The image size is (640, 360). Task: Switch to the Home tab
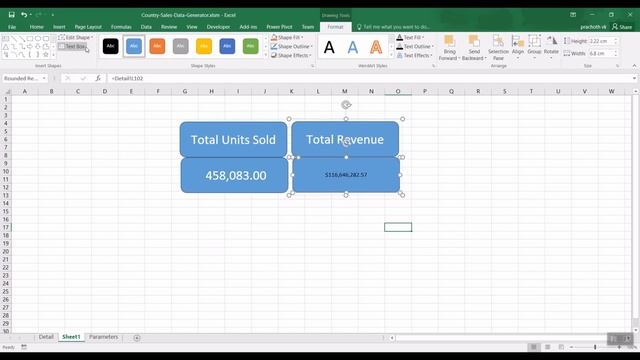pos(36,27)
